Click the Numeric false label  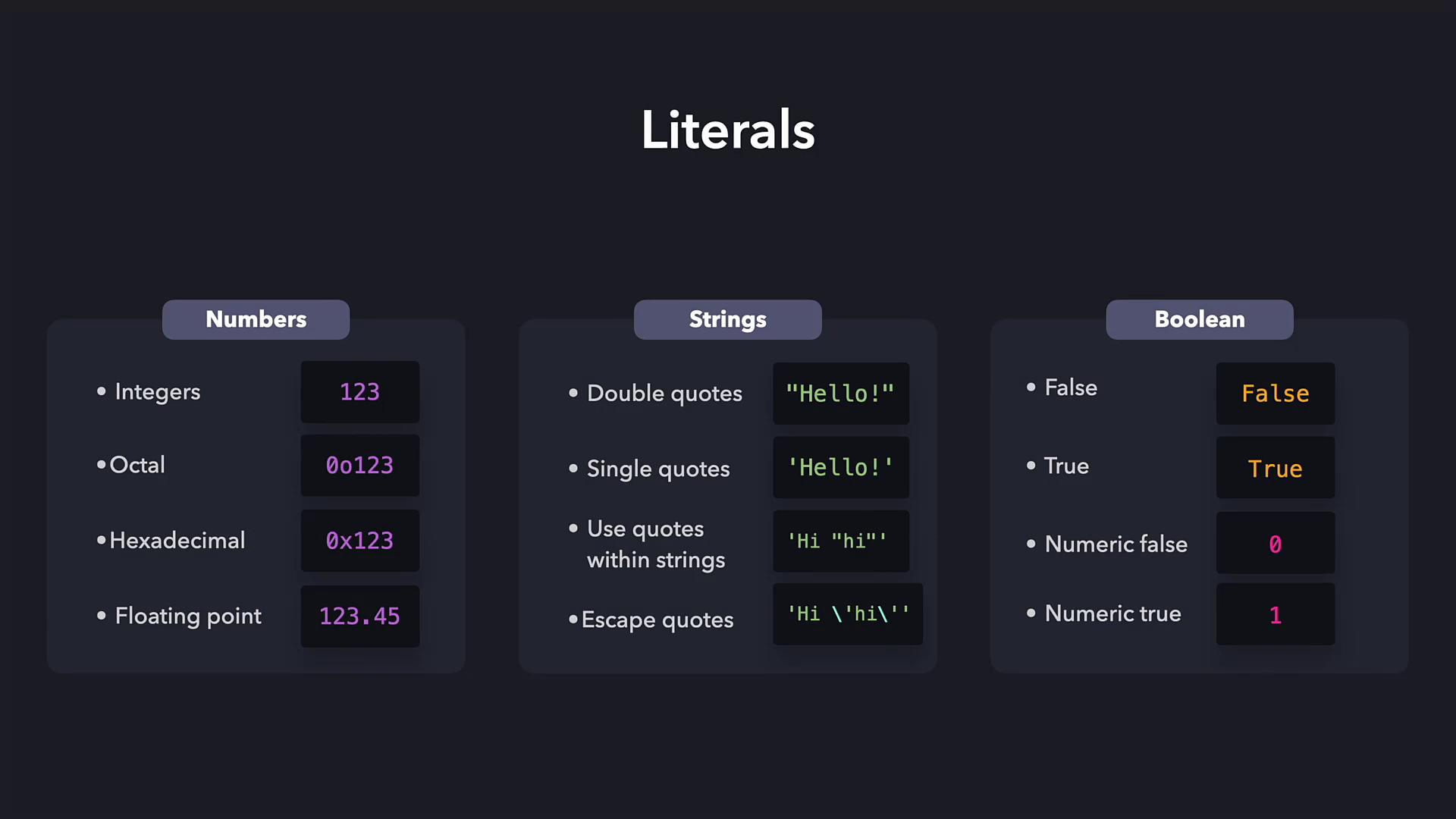tap(1116, 544)
